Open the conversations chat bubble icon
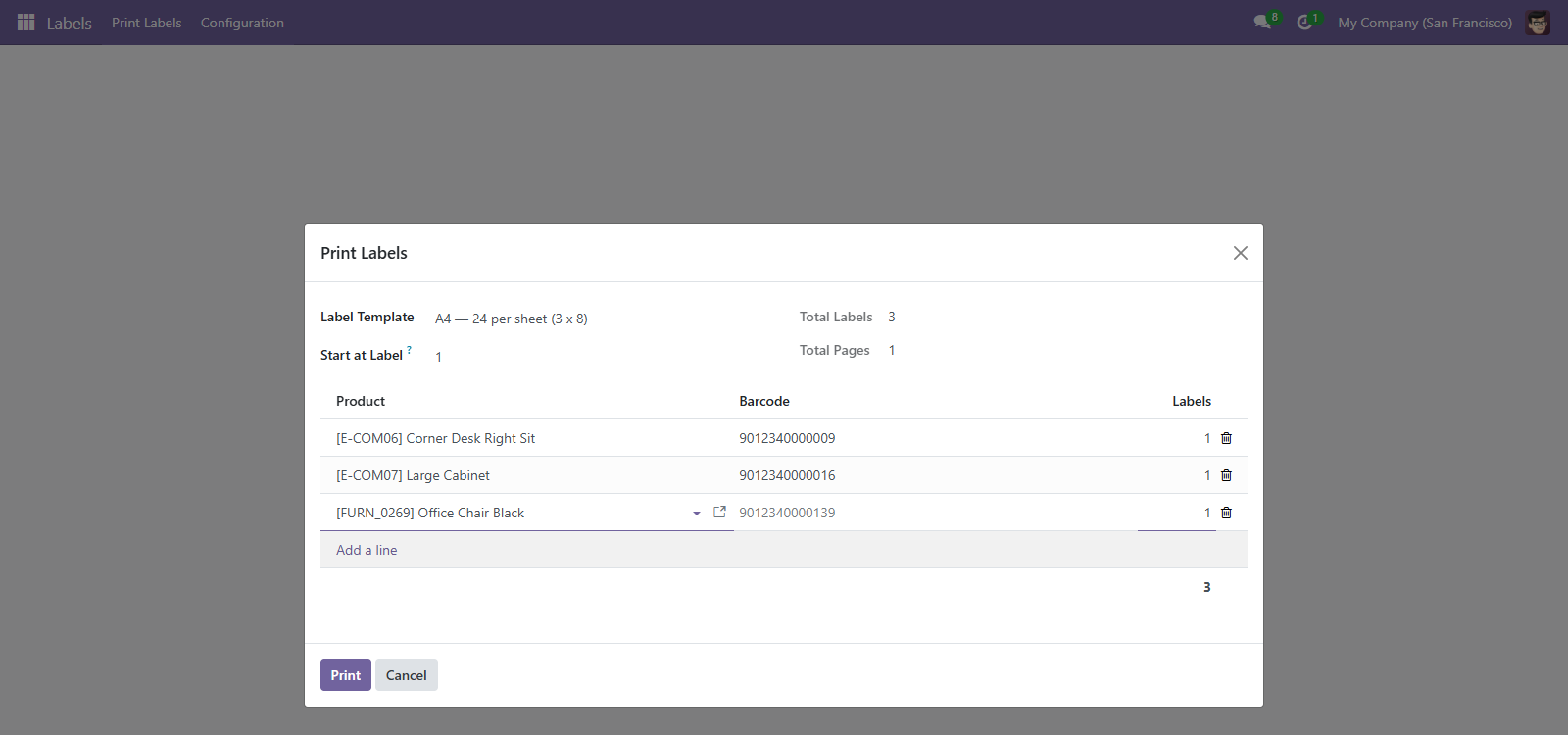 (1262, 23)
